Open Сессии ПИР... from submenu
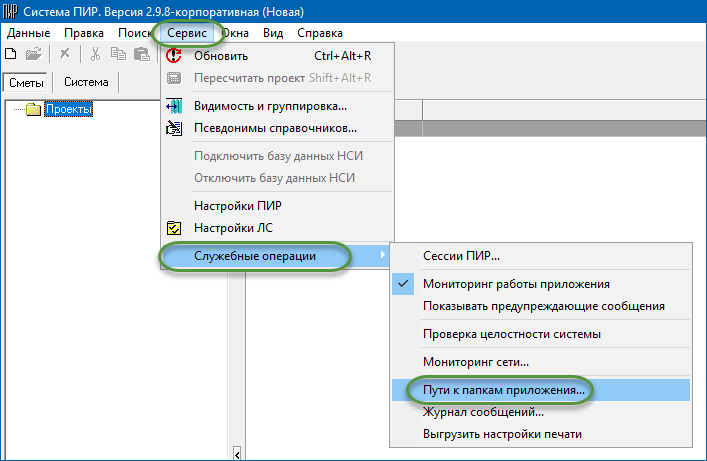The image size is (707, 461). point(541,256)
